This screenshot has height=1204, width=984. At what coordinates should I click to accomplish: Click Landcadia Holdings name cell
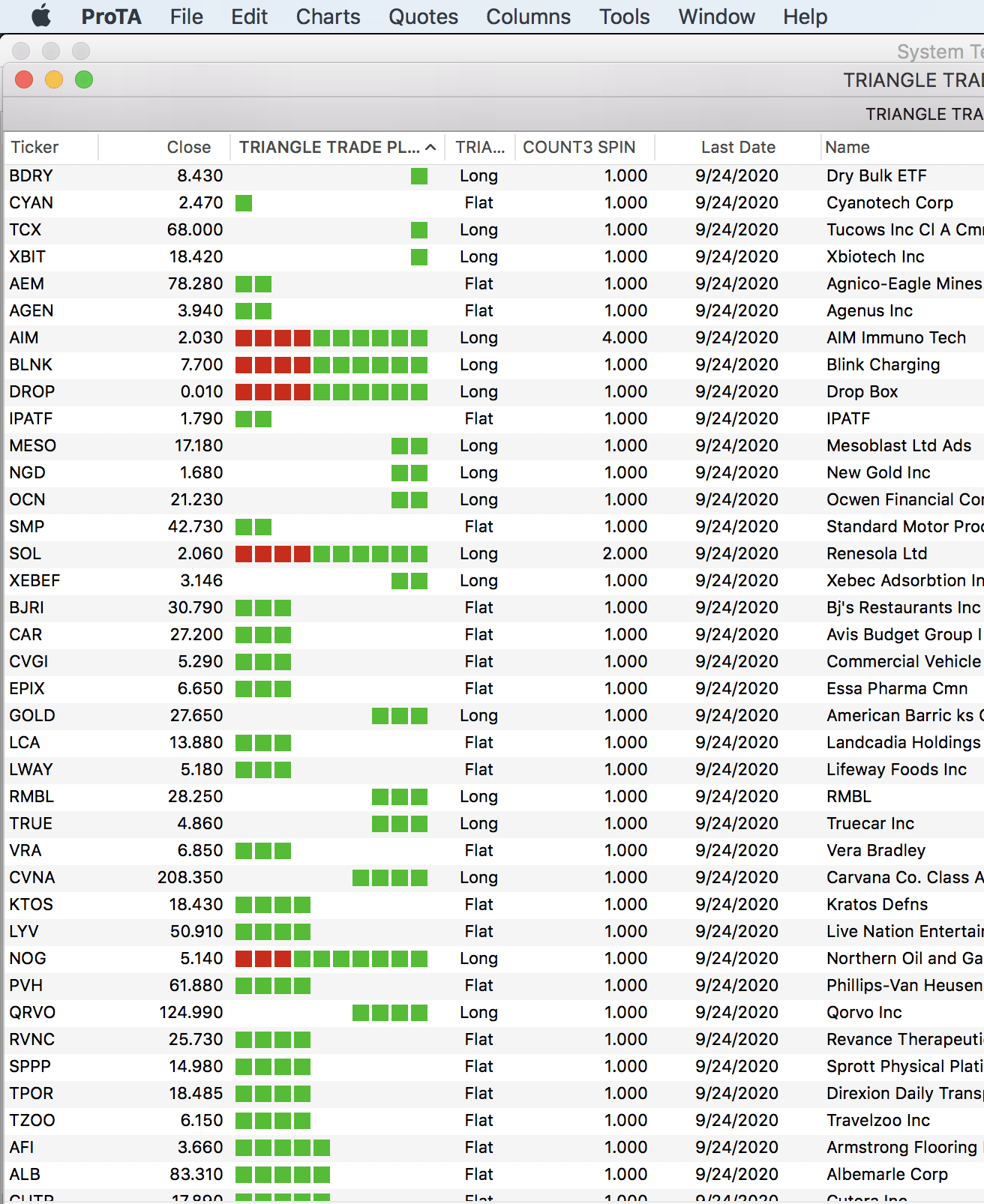(903, 742)
